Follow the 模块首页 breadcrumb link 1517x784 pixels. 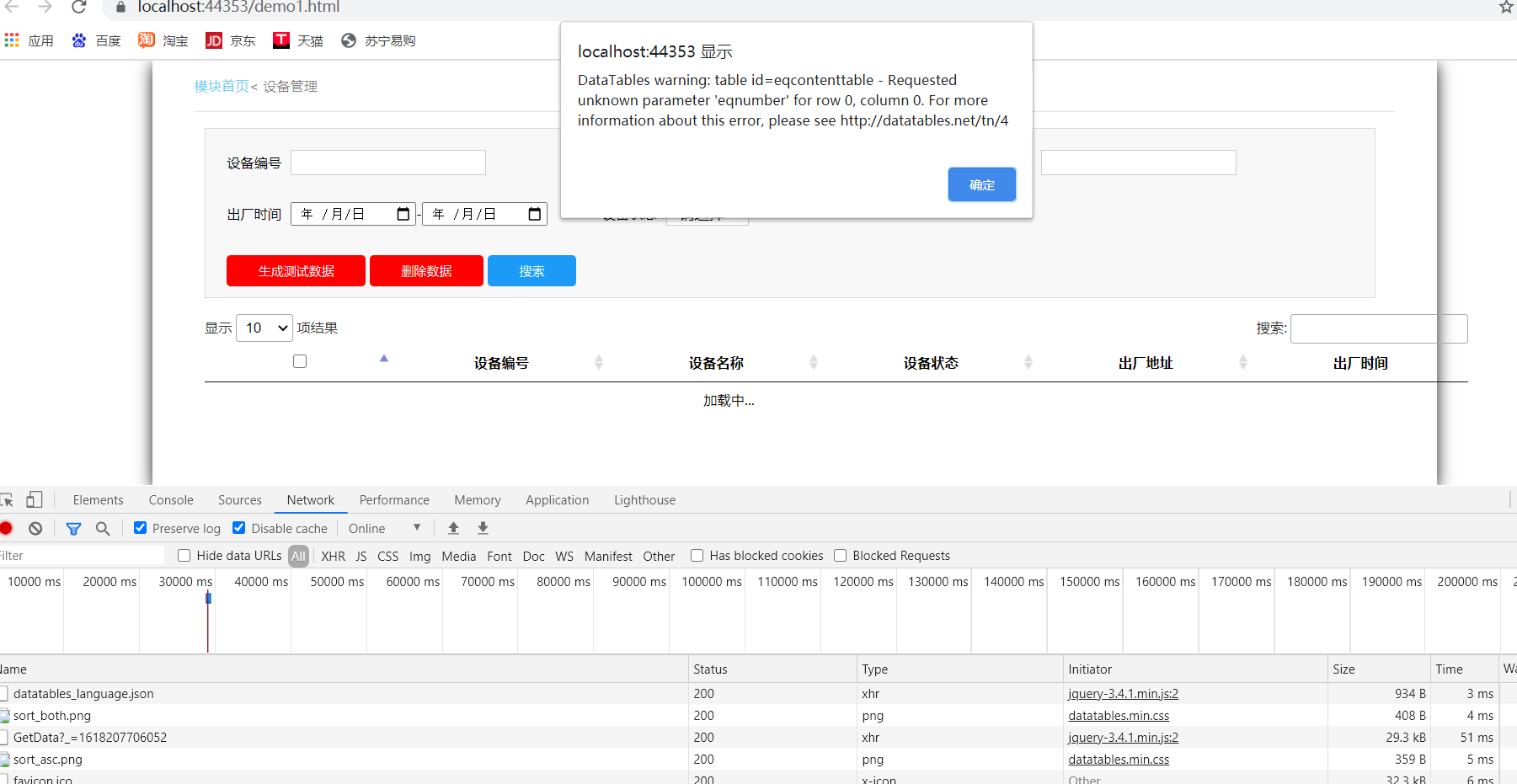(222, 86)
